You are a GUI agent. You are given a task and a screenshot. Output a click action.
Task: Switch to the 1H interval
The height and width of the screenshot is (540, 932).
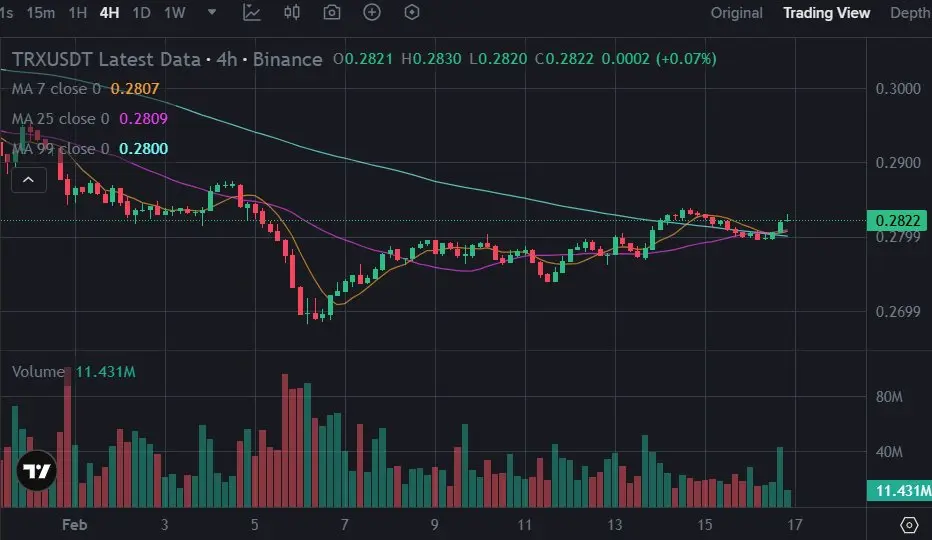pos(78,12)
